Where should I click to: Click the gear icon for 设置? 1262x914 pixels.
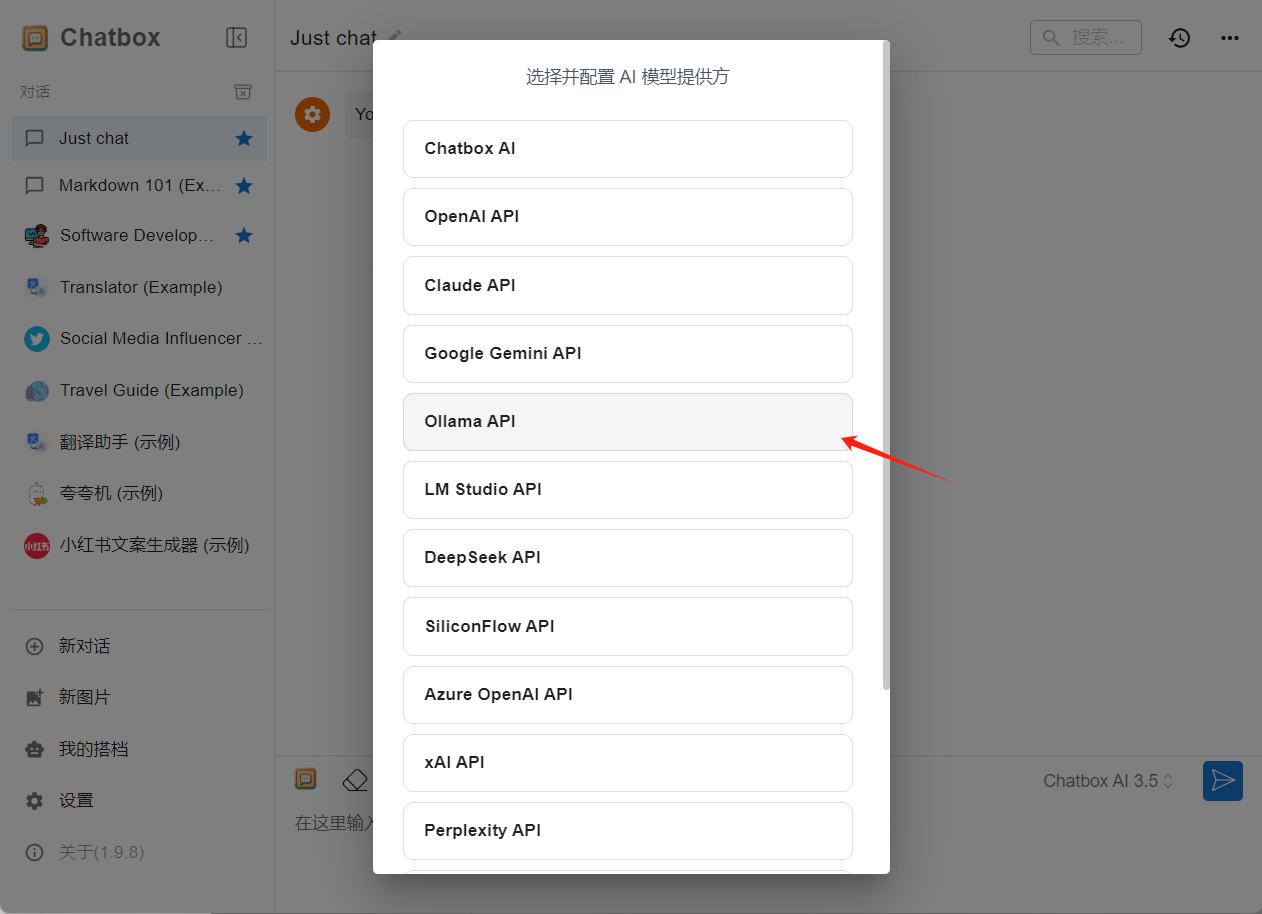tap(35, 801)
